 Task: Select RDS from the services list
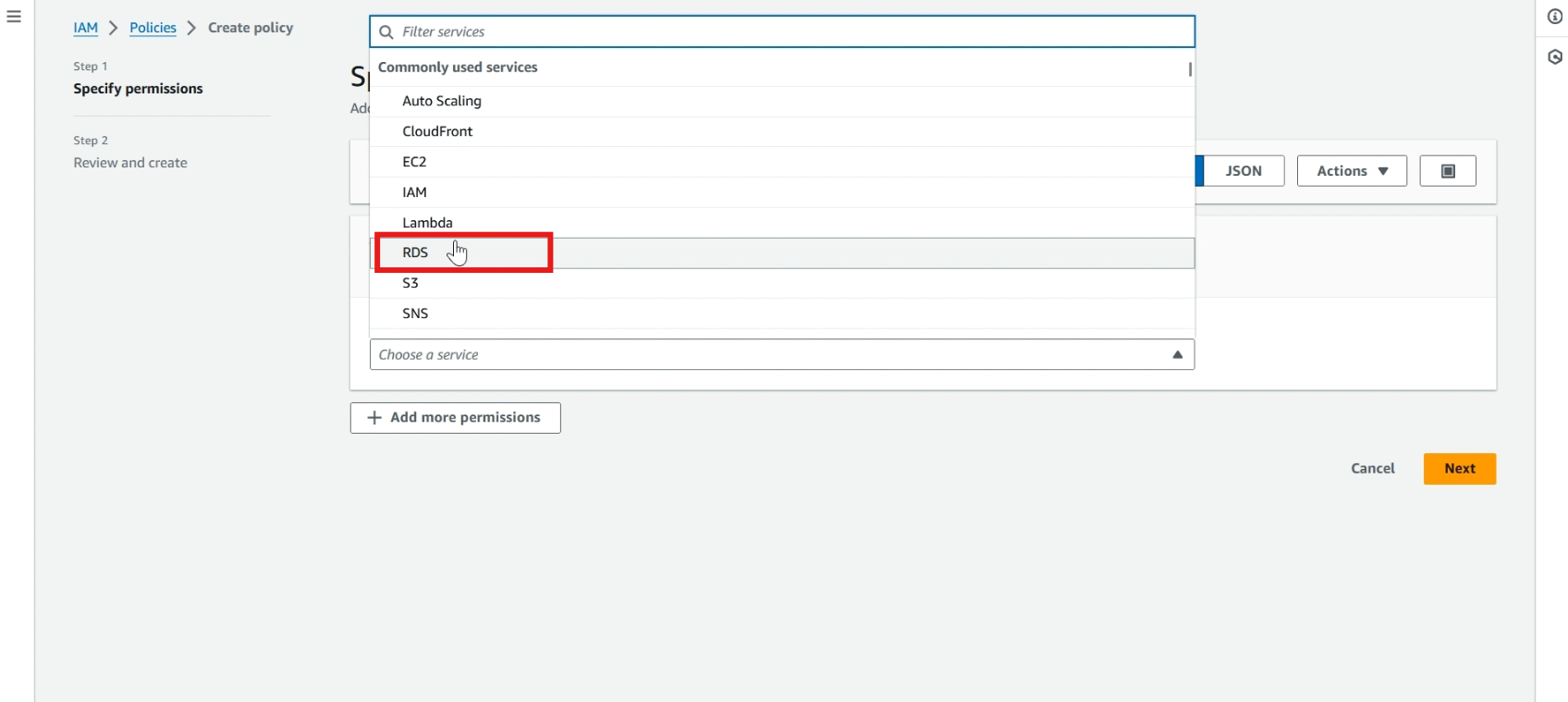[415, 253]
